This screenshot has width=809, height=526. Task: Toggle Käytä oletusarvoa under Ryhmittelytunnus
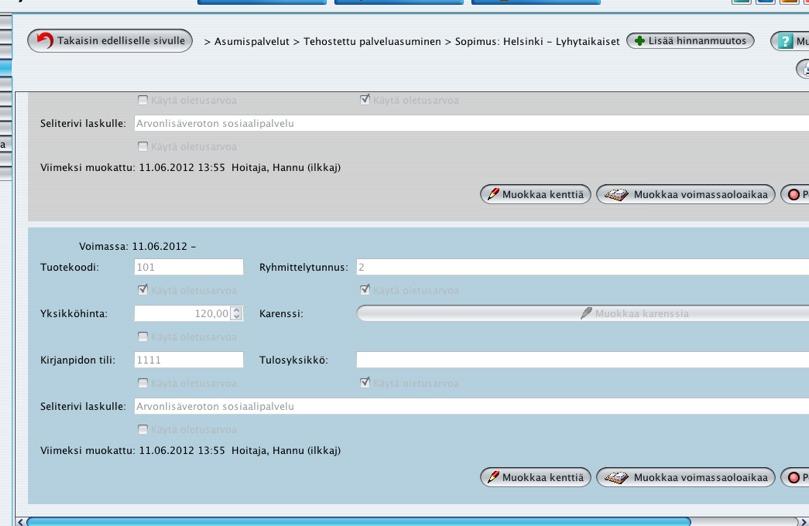click(365, 290)
